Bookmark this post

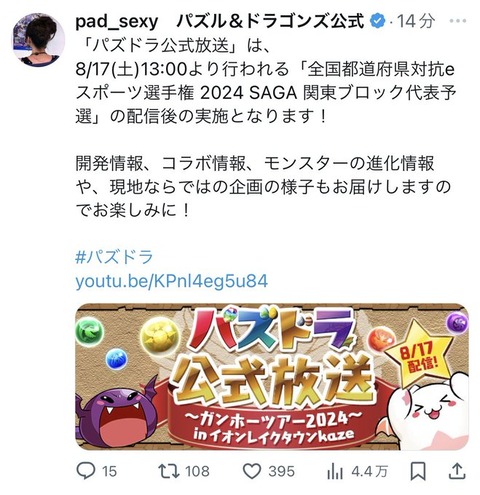[x=418, y=471]
